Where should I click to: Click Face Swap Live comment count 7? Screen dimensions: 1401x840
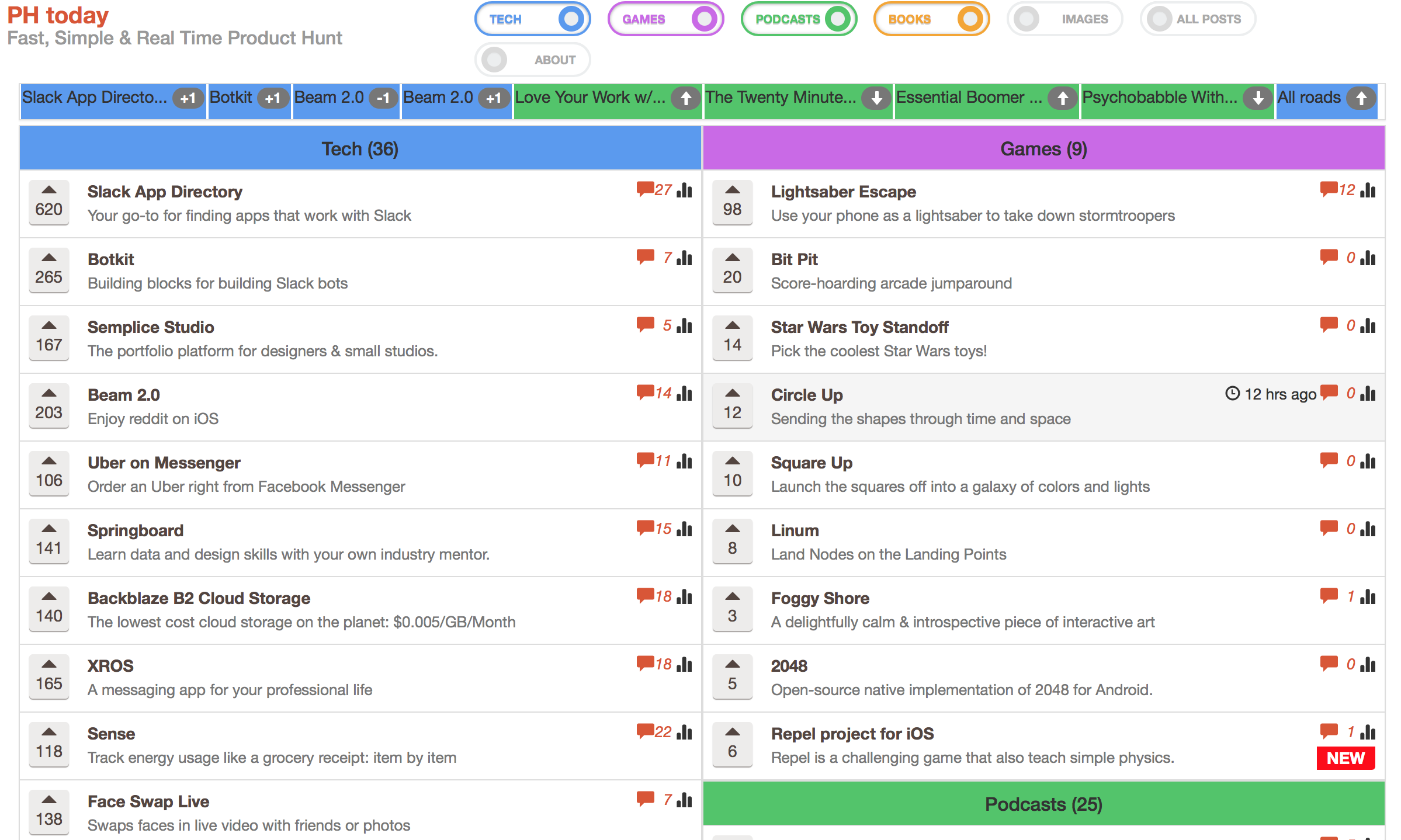click(x=667, y=800)
